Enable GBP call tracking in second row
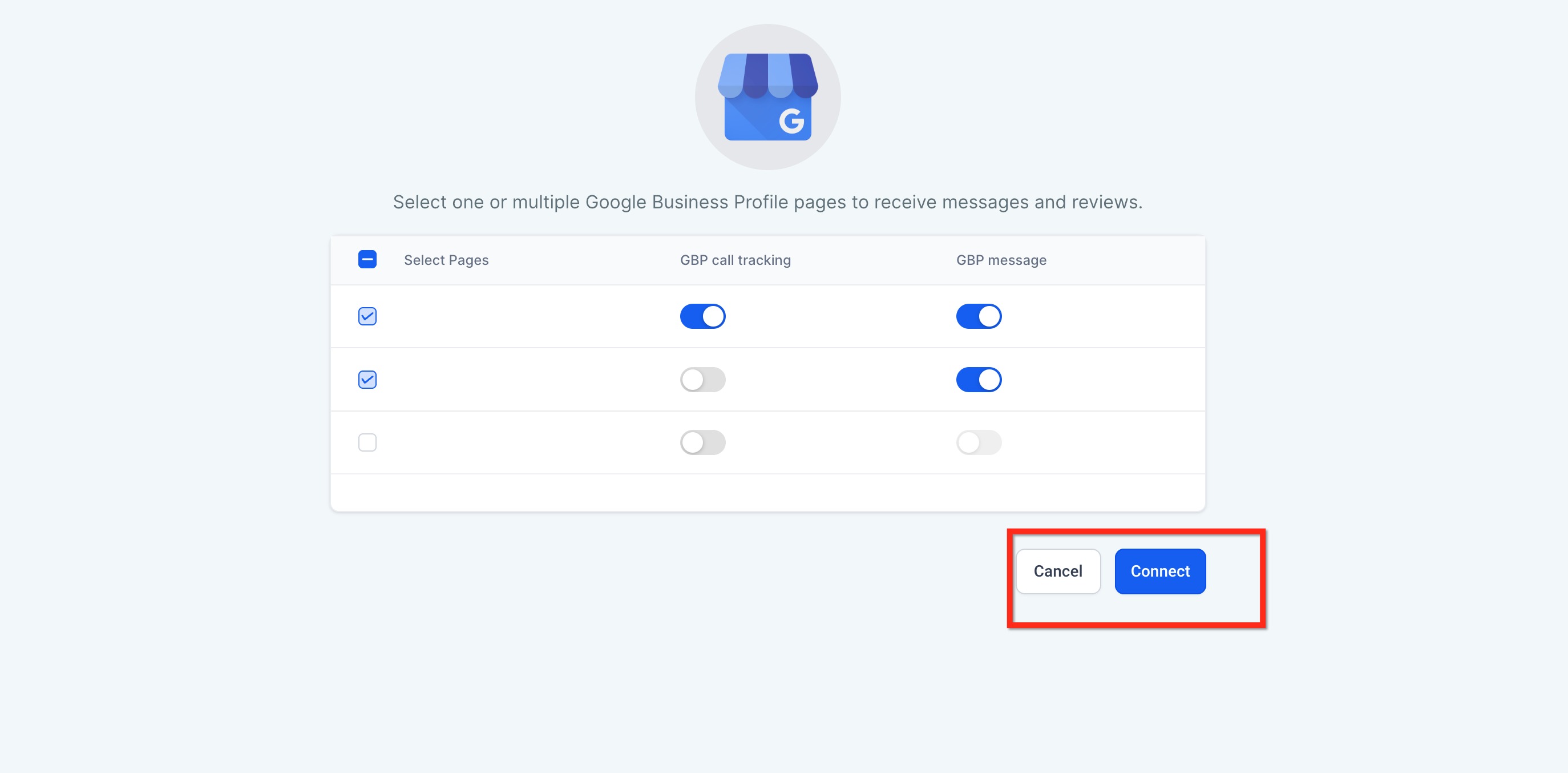 [x=702, y=380]
